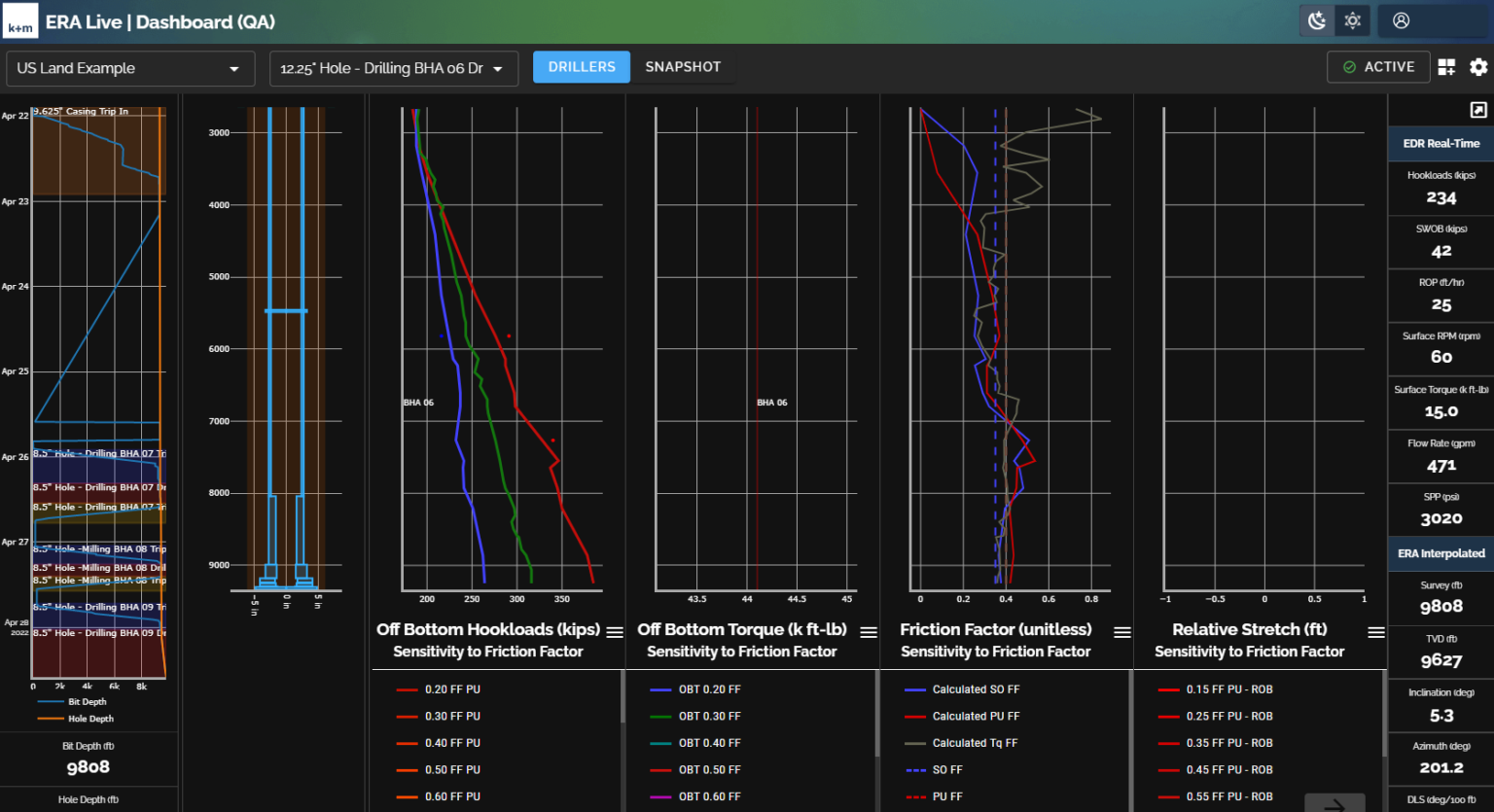This screenshot has height=812, width=1494.
Task: Open Off Bottom Torque chart options menu
Action: tap(869, 632)
